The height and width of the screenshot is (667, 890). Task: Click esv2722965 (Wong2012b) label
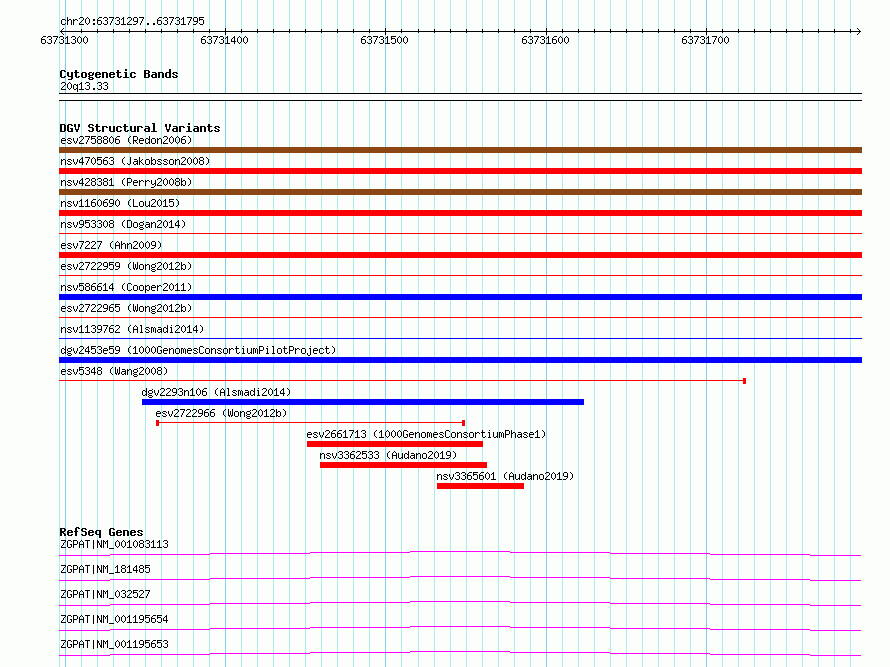point(126,308)
